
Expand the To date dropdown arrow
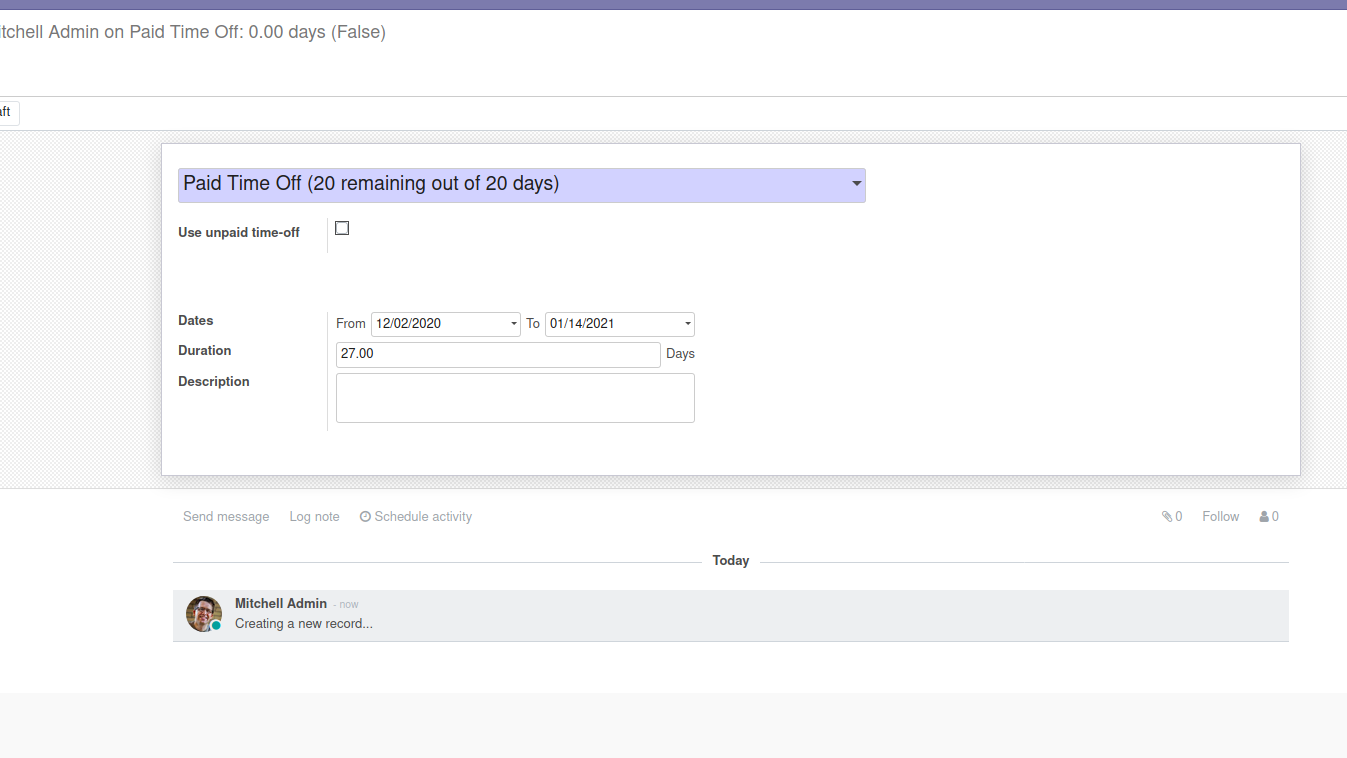click(x=688, y=324)
